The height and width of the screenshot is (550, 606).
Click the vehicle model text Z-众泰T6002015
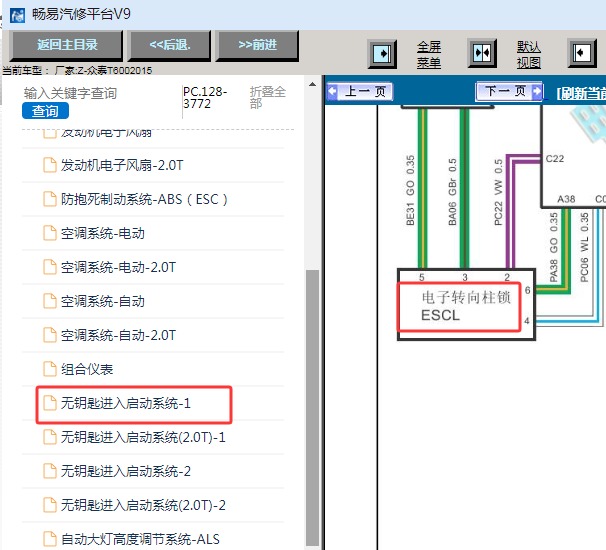click(114, 70)
